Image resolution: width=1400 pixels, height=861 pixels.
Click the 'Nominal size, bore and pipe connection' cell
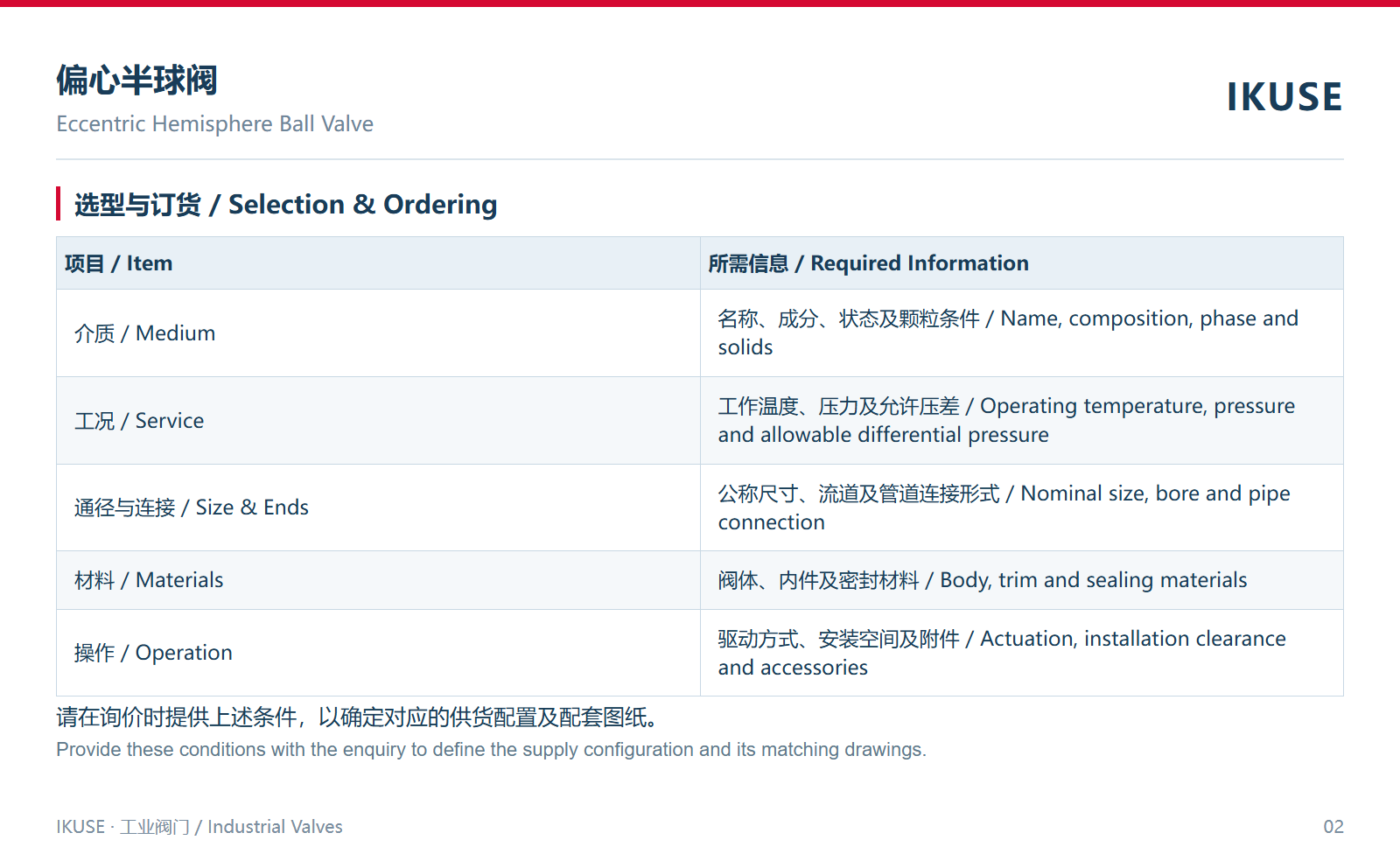[1022, 507]
